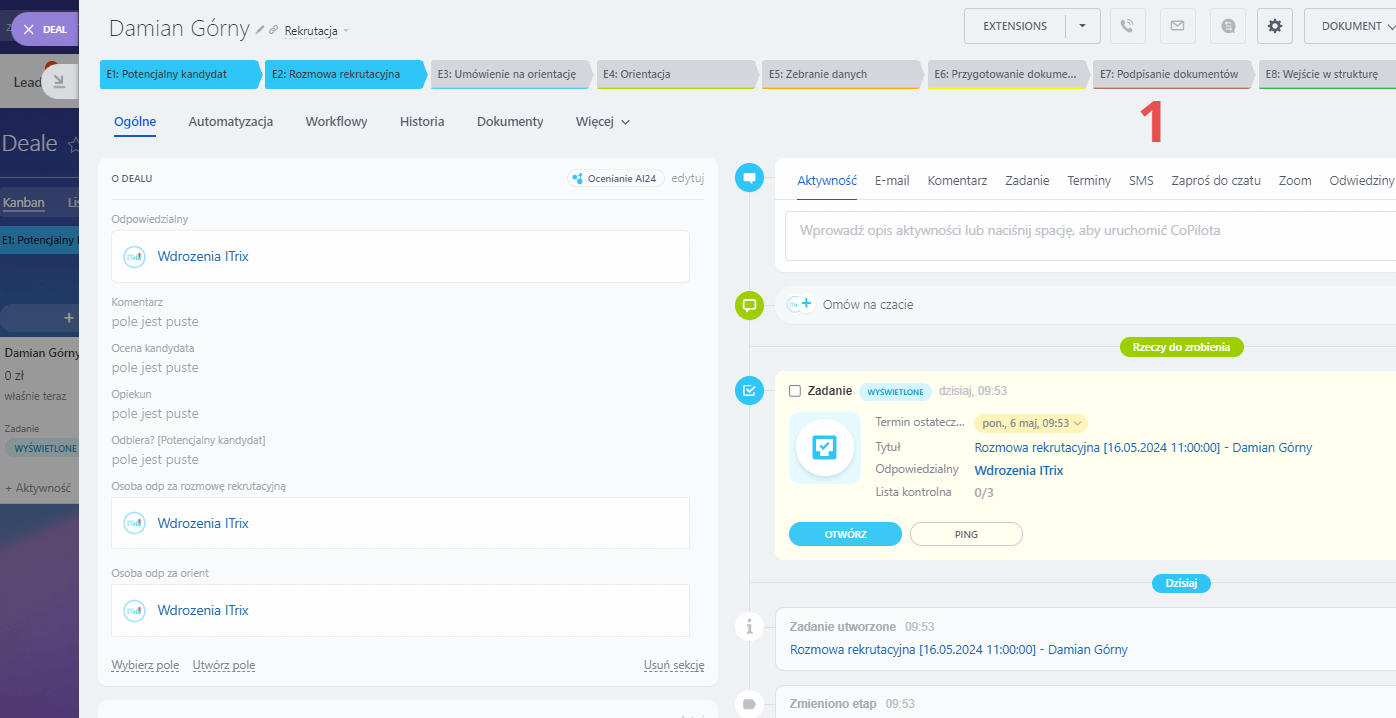
Task: Open the chat bubble icon in header
Action: pyautogui.click(x=1227, y=26)
